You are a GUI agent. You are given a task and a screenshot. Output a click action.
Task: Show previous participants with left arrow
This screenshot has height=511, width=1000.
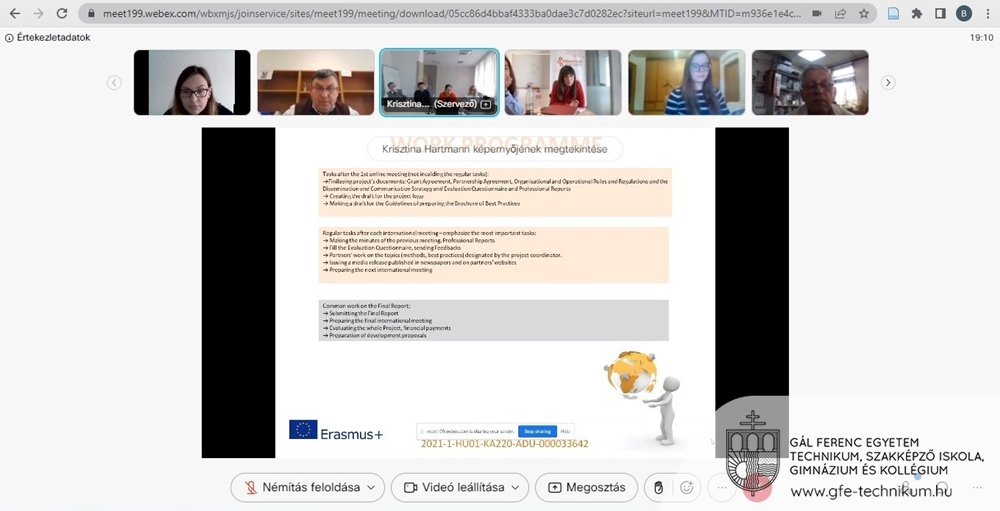[x=114, y=82]
